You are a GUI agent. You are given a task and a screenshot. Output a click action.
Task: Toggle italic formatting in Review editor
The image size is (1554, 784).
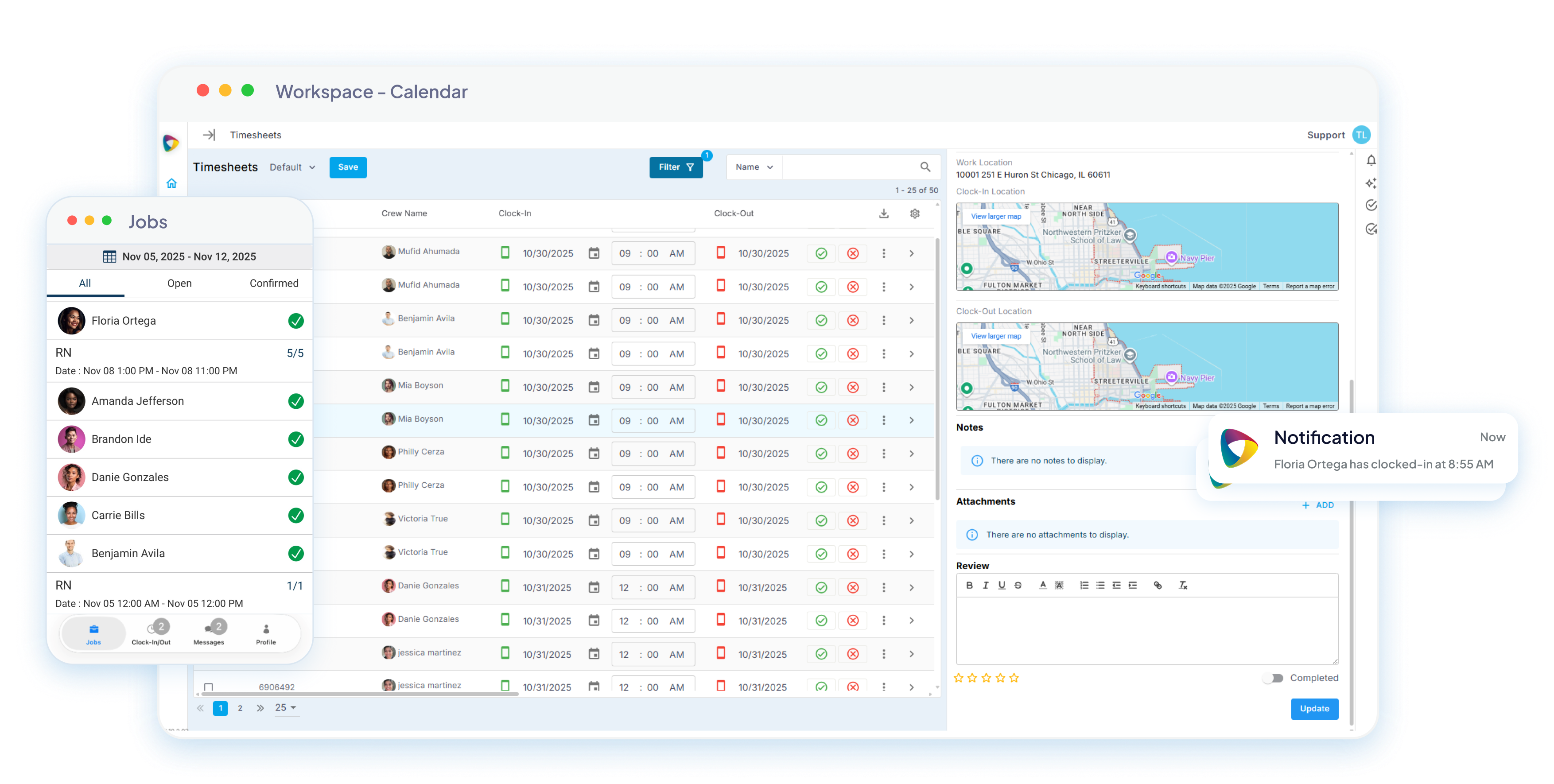[x=985, y=585]
